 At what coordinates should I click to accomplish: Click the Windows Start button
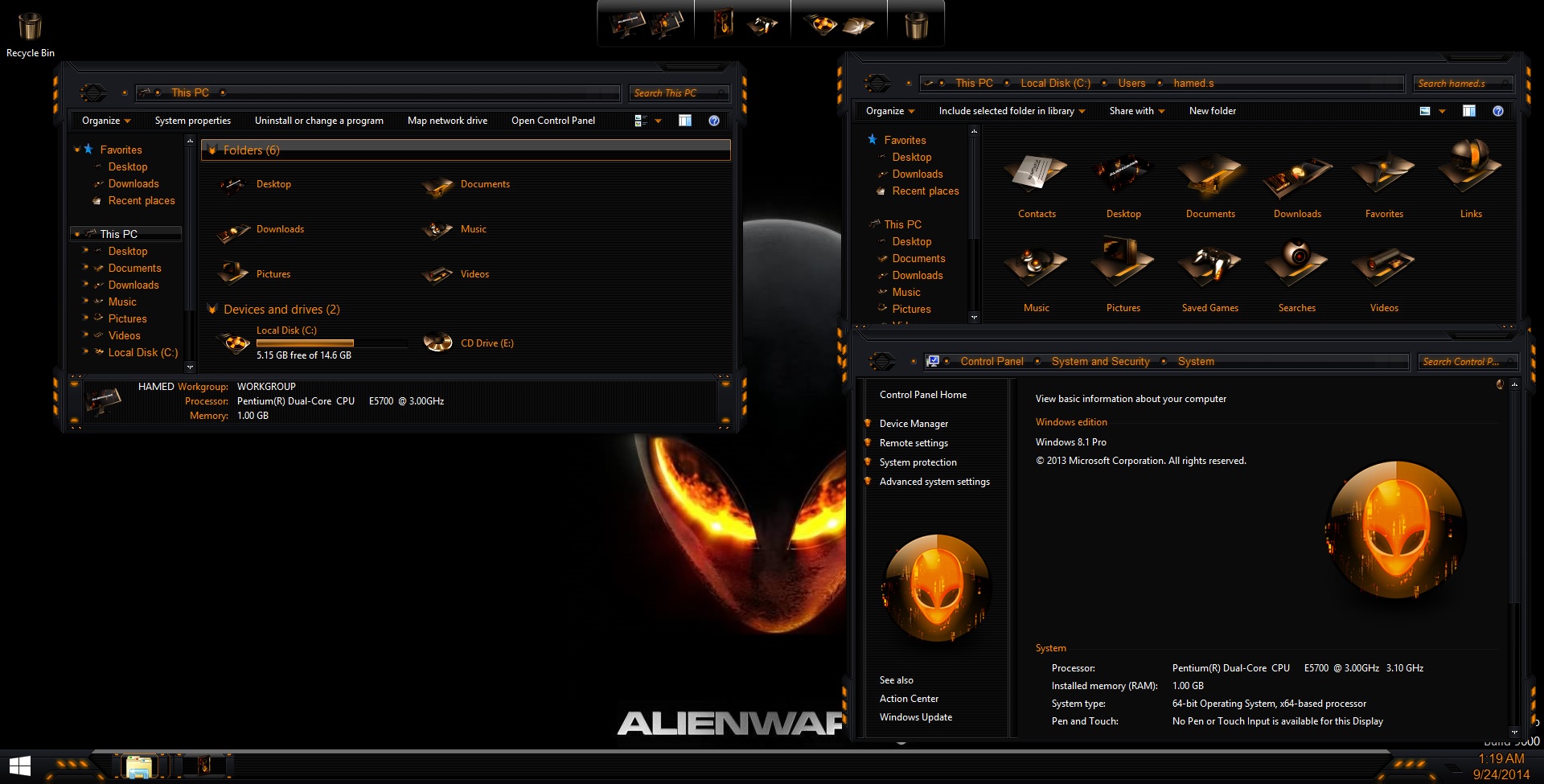[19, 766]
